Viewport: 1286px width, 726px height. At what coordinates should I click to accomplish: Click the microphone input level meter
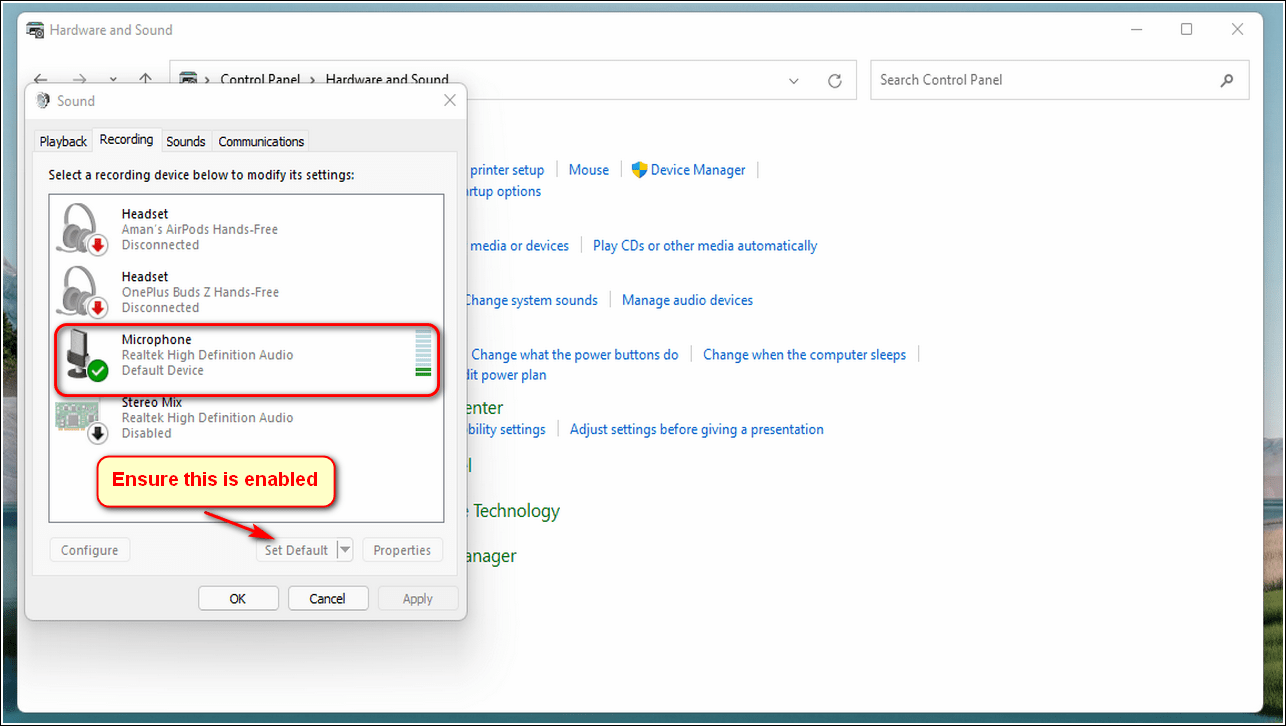pos(422,355)
